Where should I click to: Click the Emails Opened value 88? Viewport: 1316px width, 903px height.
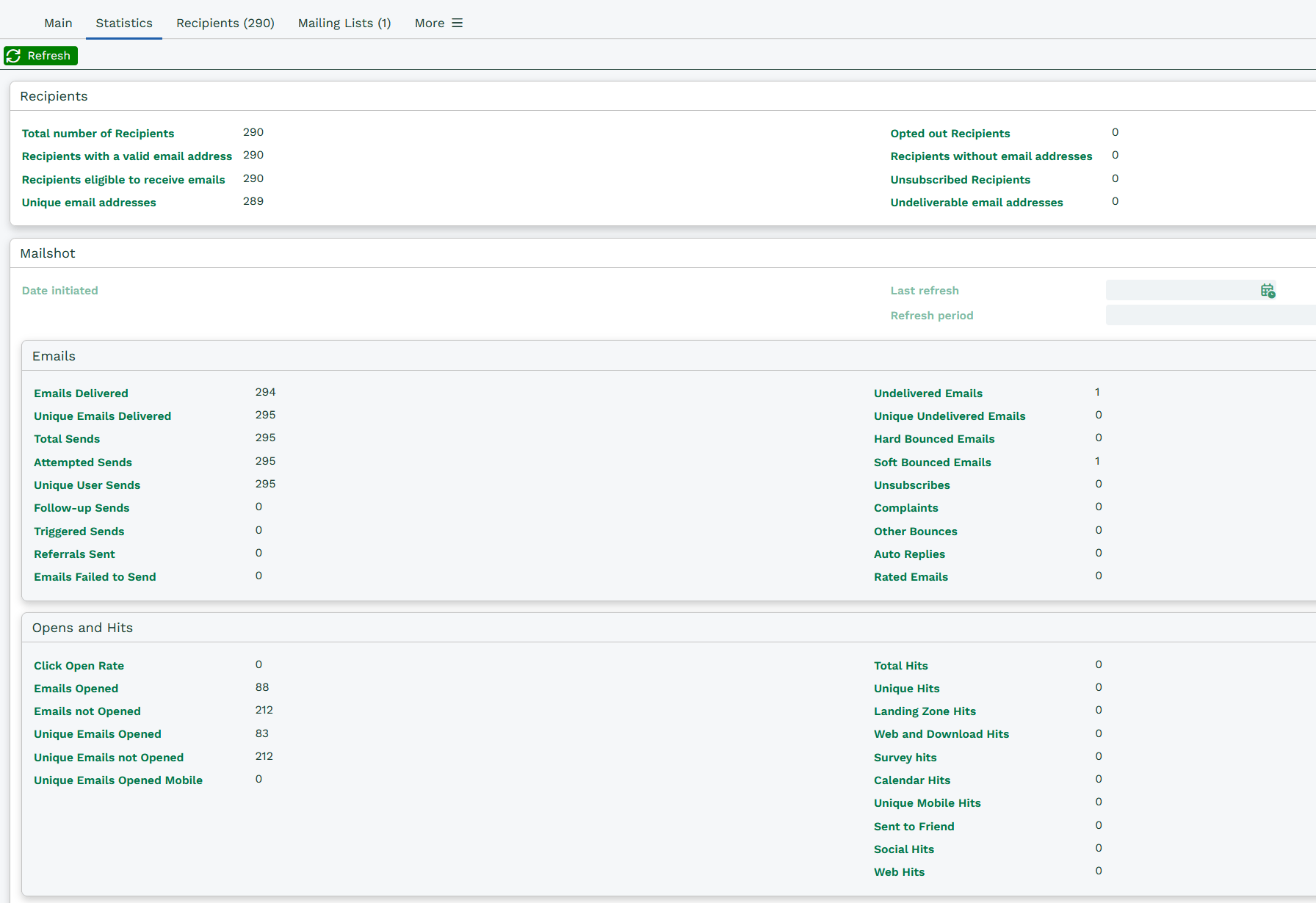[x=262, y=687]
